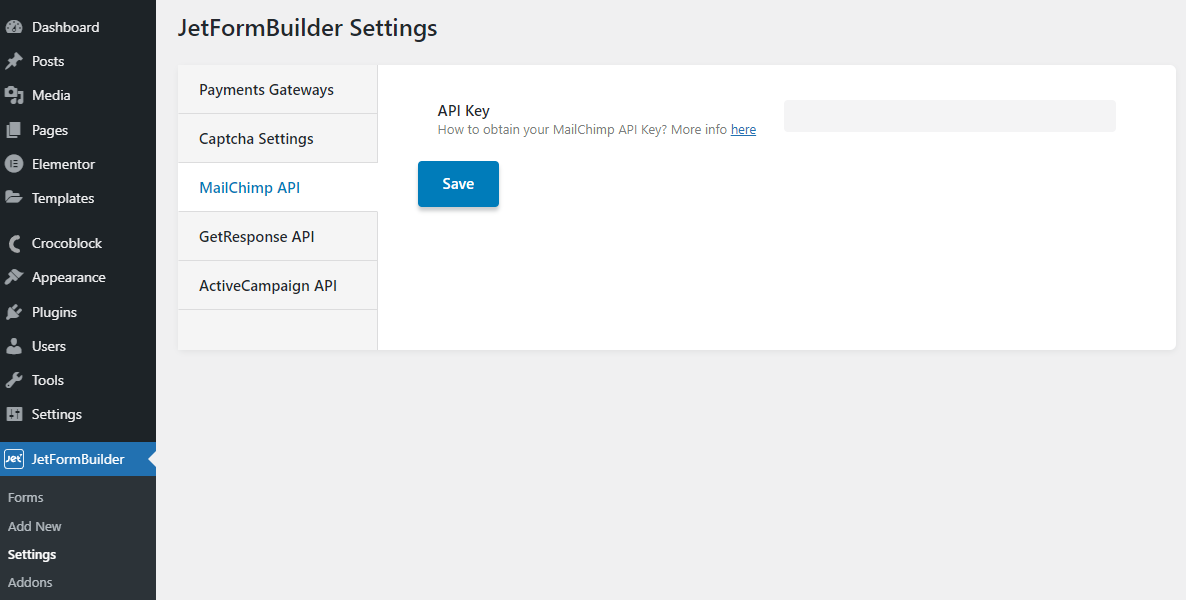This screenshot has height=600, width=1186.
Task: Go to Addons submenu item
Action: [30, 582]
